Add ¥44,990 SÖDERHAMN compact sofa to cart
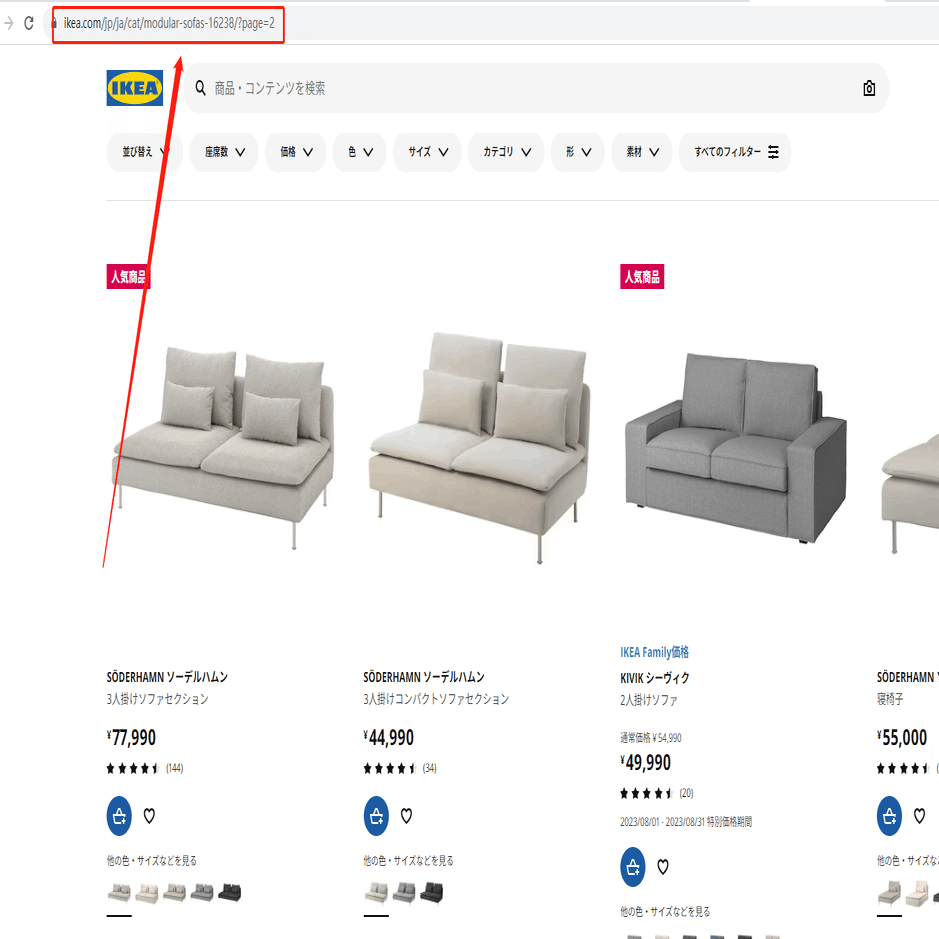939x939 pixels. [376, 816]
